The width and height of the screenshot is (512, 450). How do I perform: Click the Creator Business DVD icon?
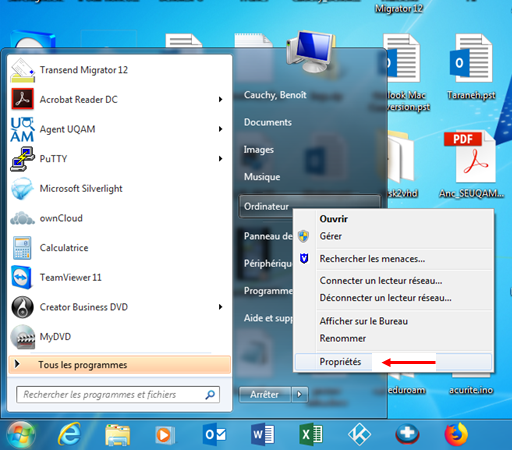tap(22, 307)
